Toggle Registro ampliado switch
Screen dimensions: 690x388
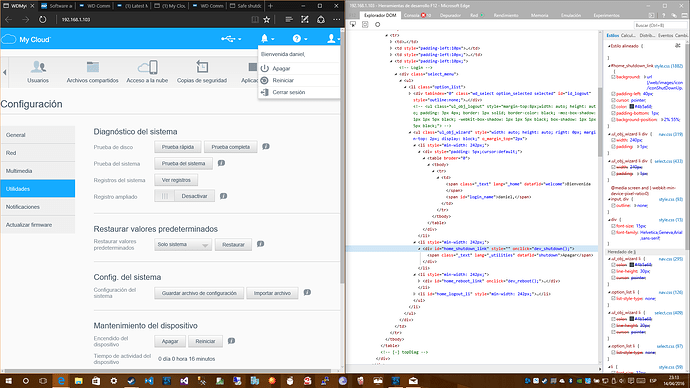184,196
